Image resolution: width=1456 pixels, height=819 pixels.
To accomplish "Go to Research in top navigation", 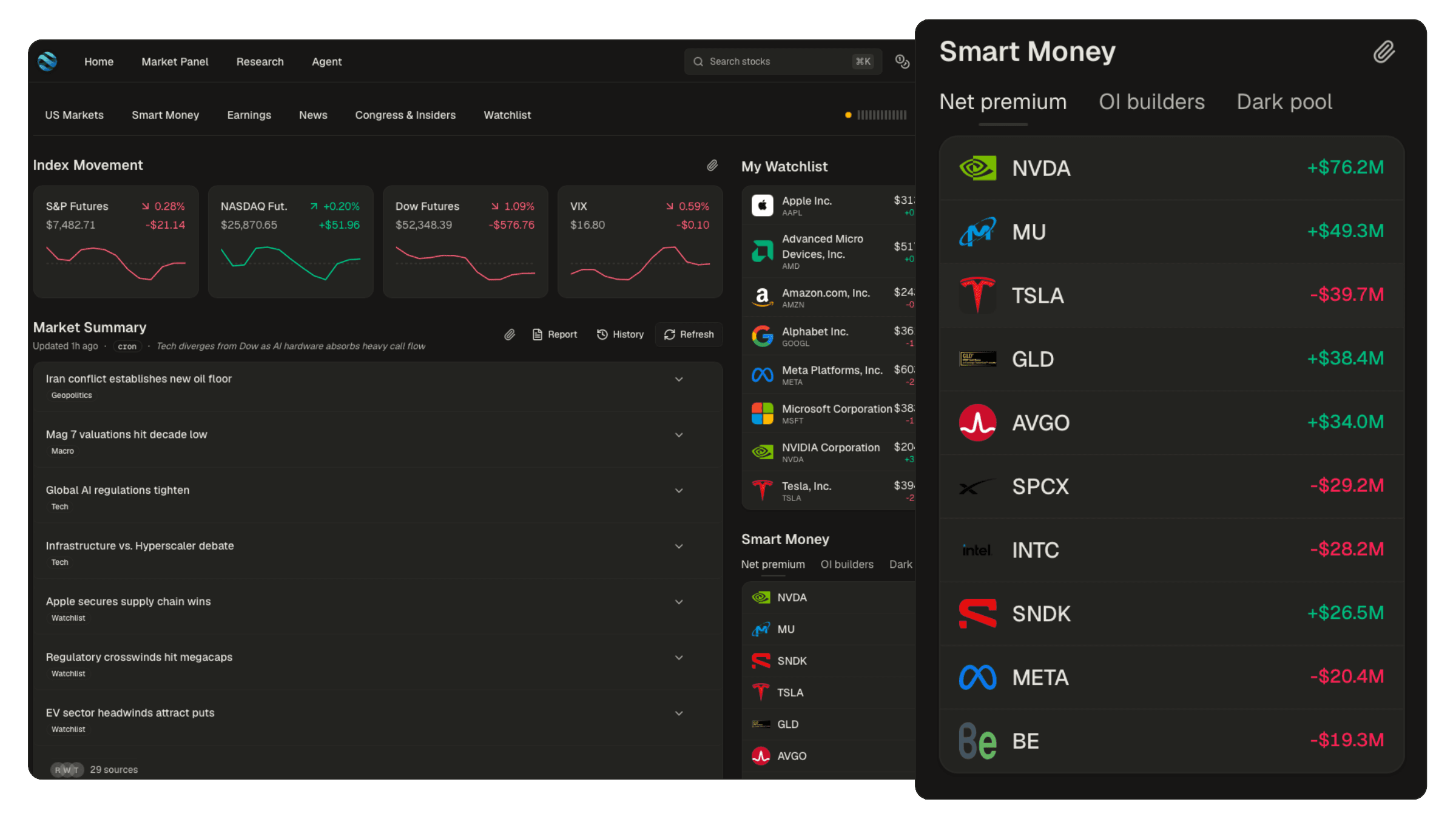I will (x=260, y=61).
